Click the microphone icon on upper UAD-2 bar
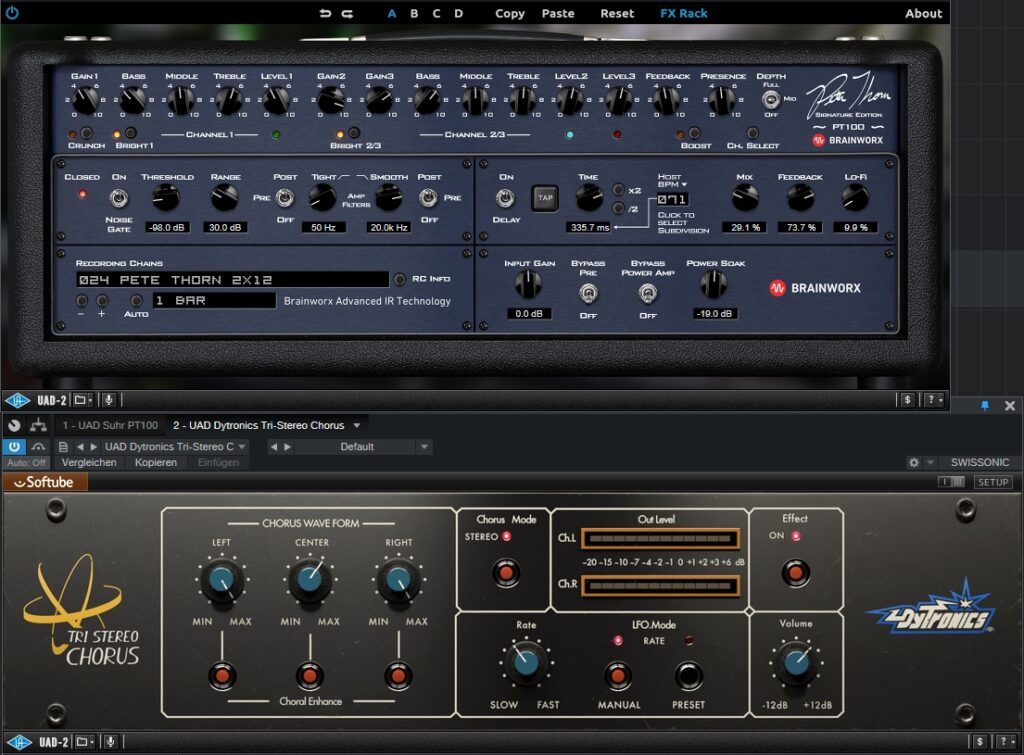The width and height of the screenshot is (1024, 755). click(108, 400)
